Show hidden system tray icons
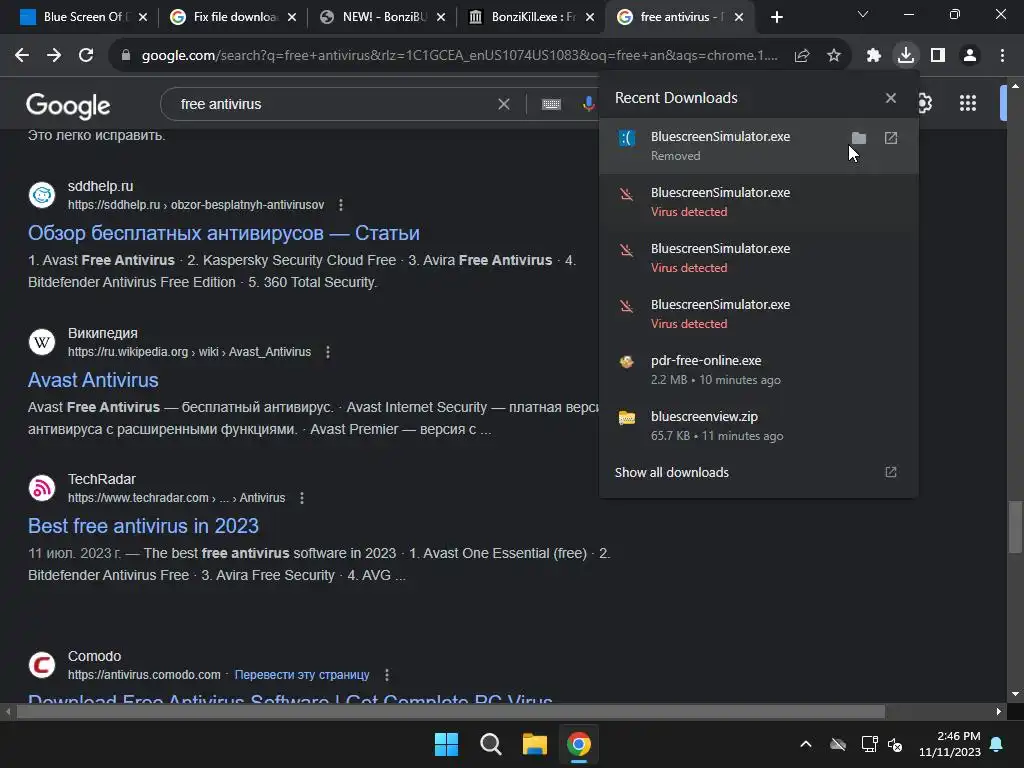The image size is (1024, 768). coord(806,744)
